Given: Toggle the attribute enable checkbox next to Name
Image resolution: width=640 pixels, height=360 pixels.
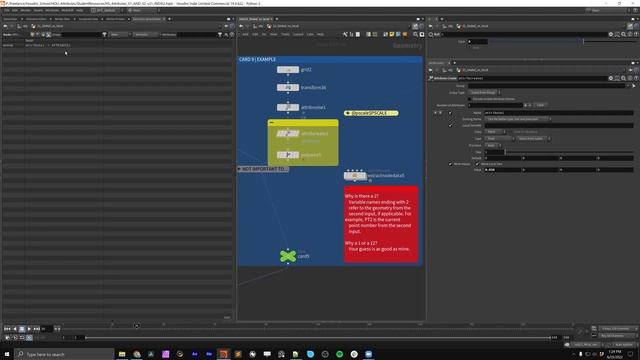Looking at the screenshot, I should 450,113.
